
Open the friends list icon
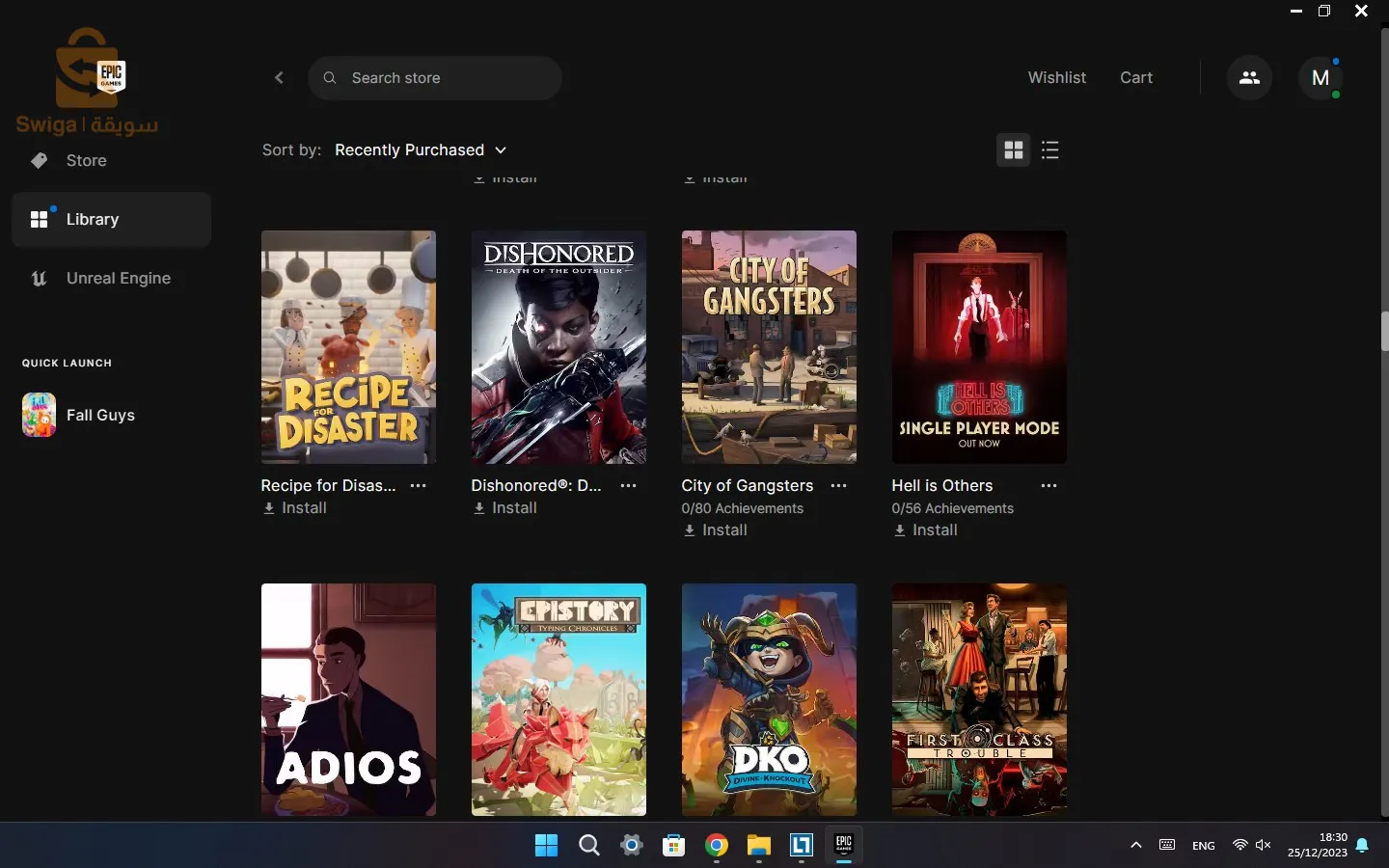click(1249, 77)
